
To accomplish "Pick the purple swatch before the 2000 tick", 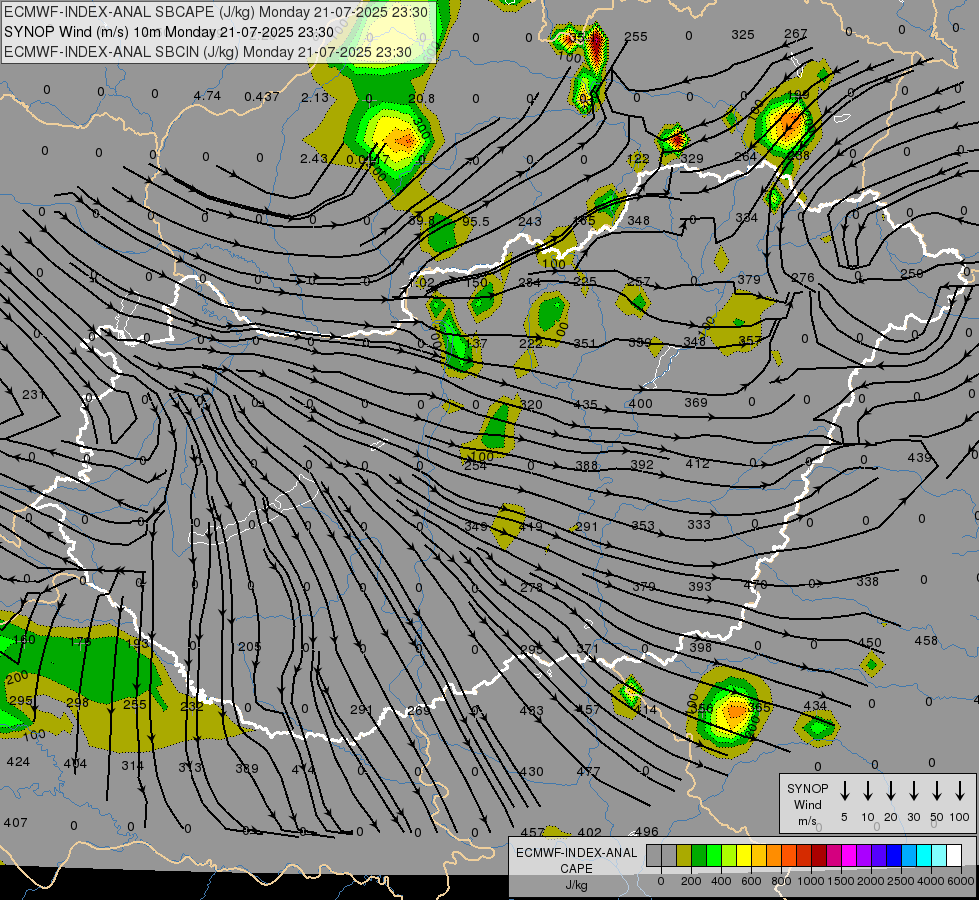I will click(x=863, y=856).
